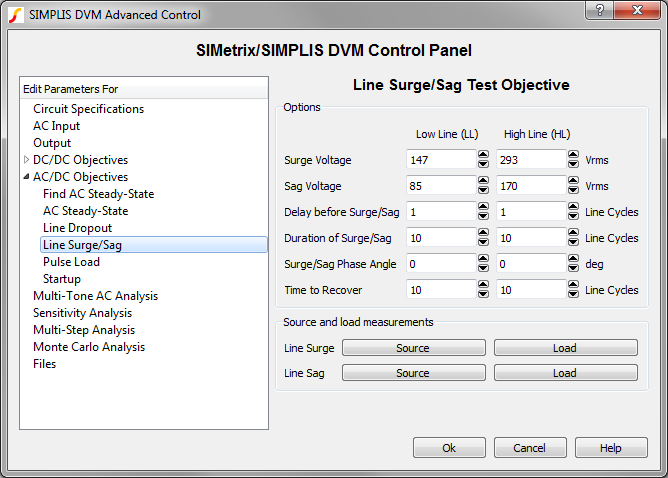
Task: Click the SIMPLIS logo icon in title bar
Action: click(15, 14)
